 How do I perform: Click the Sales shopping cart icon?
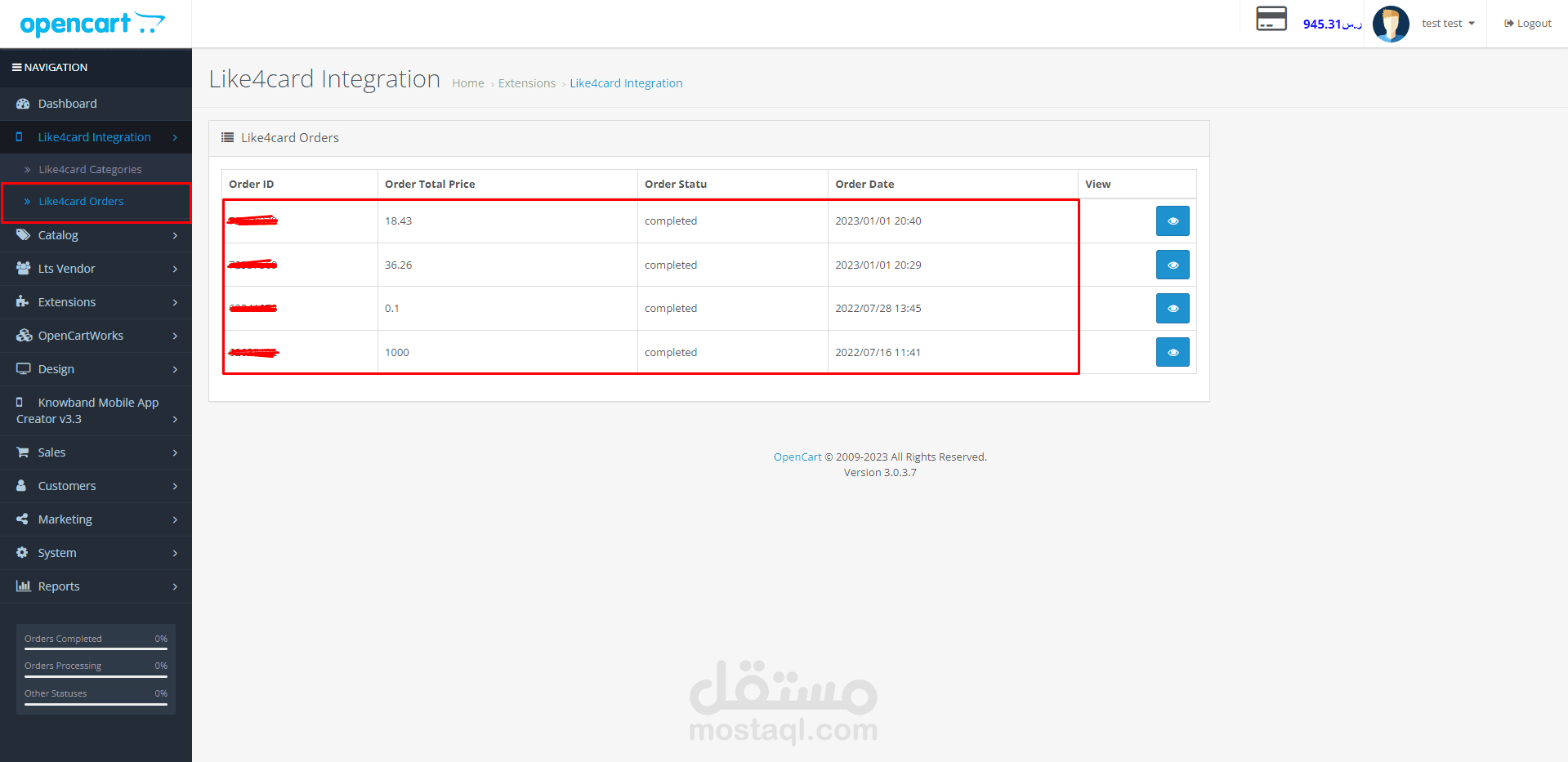pos(23,452)
